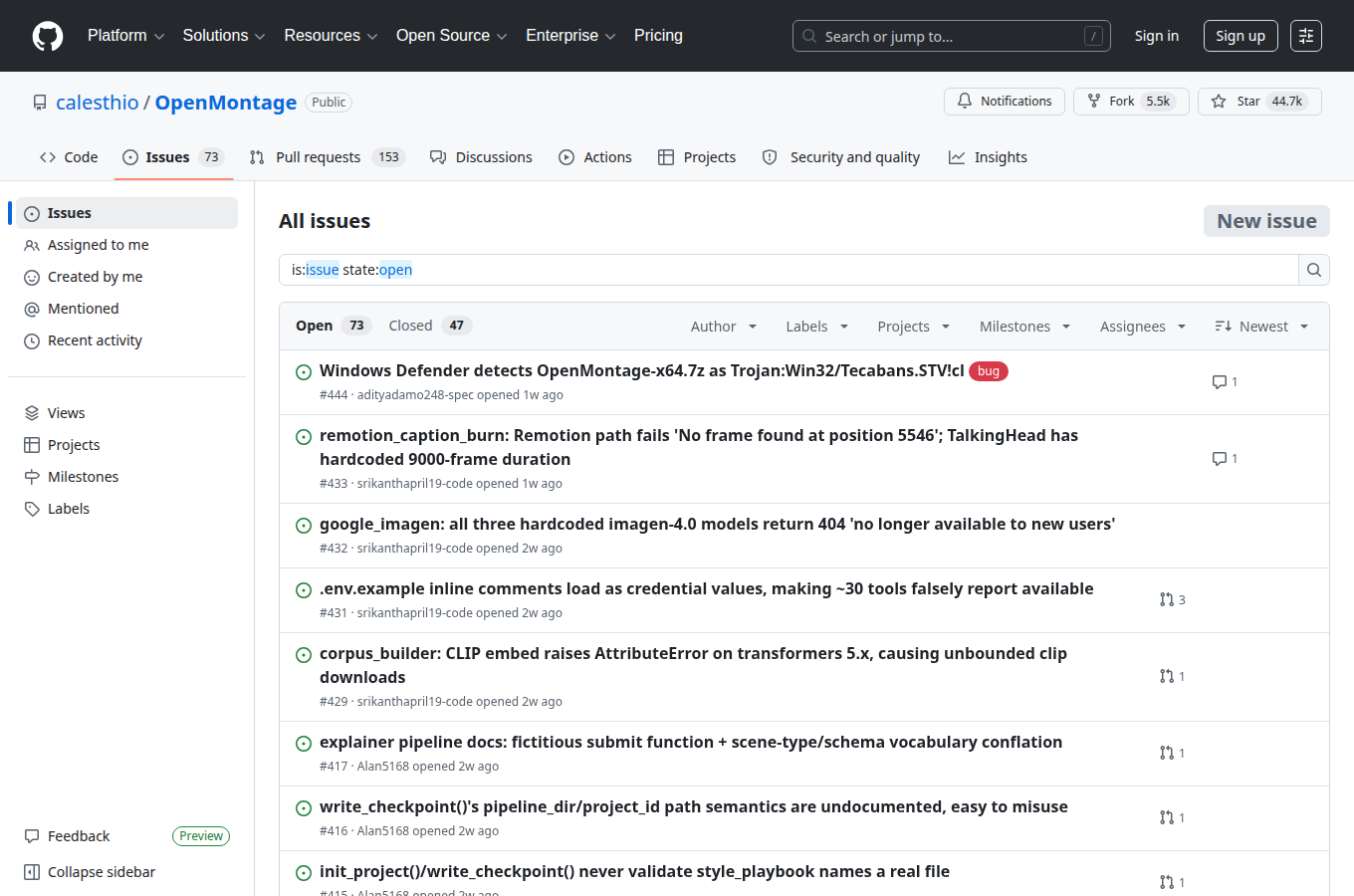Expand the Platform menu

point(125,36)
